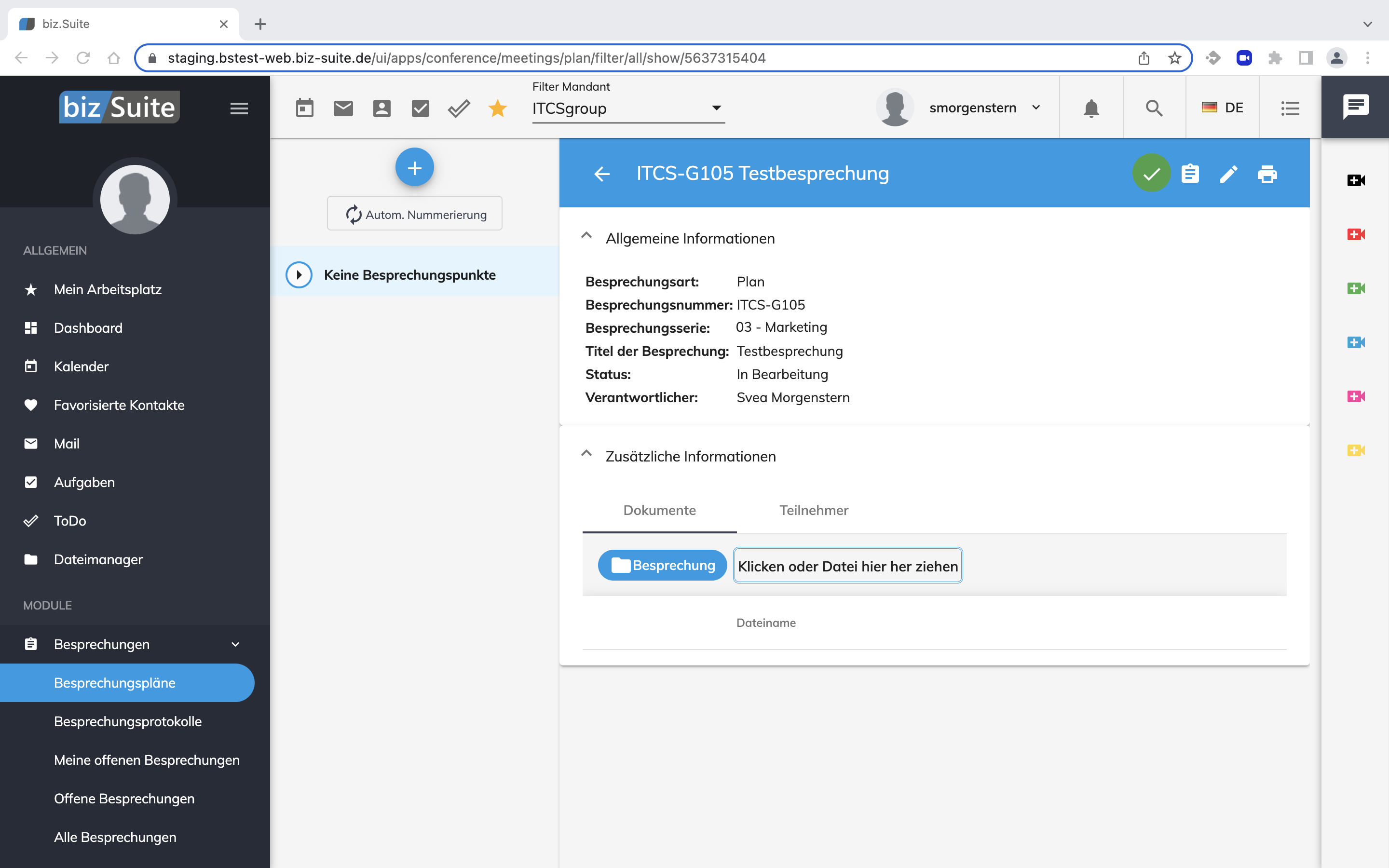Collapse the Allgemeine Informationen section
This screenshot has width=1389, height=868.
(586, 235)
